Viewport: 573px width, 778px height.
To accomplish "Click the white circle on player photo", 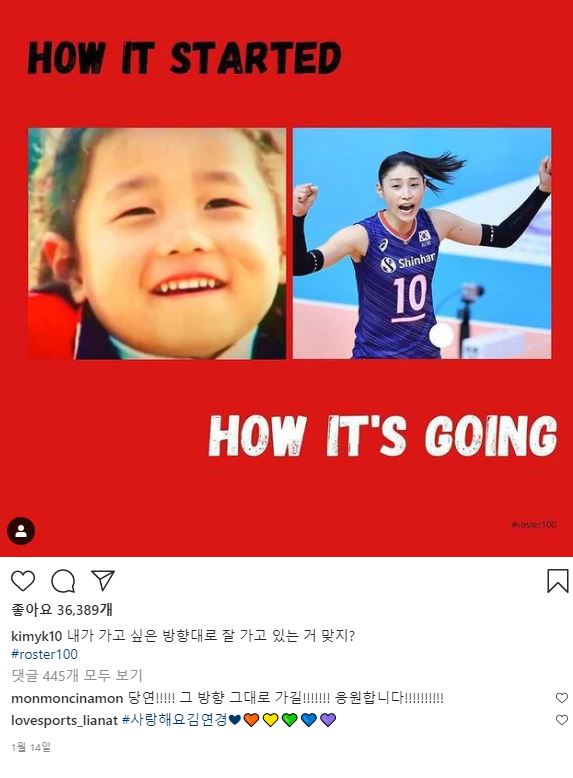I will click(x=441, y=335).
